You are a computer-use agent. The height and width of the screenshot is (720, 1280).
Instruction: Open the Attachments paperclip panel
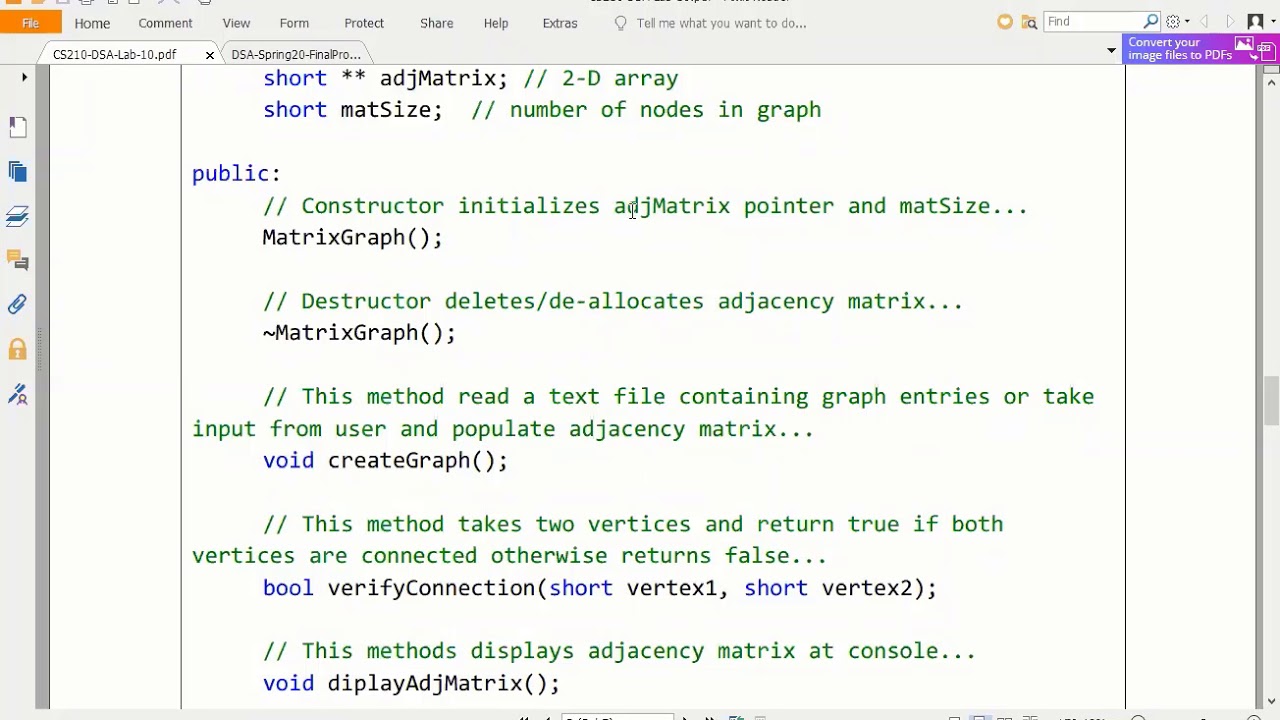pos(17,305)
